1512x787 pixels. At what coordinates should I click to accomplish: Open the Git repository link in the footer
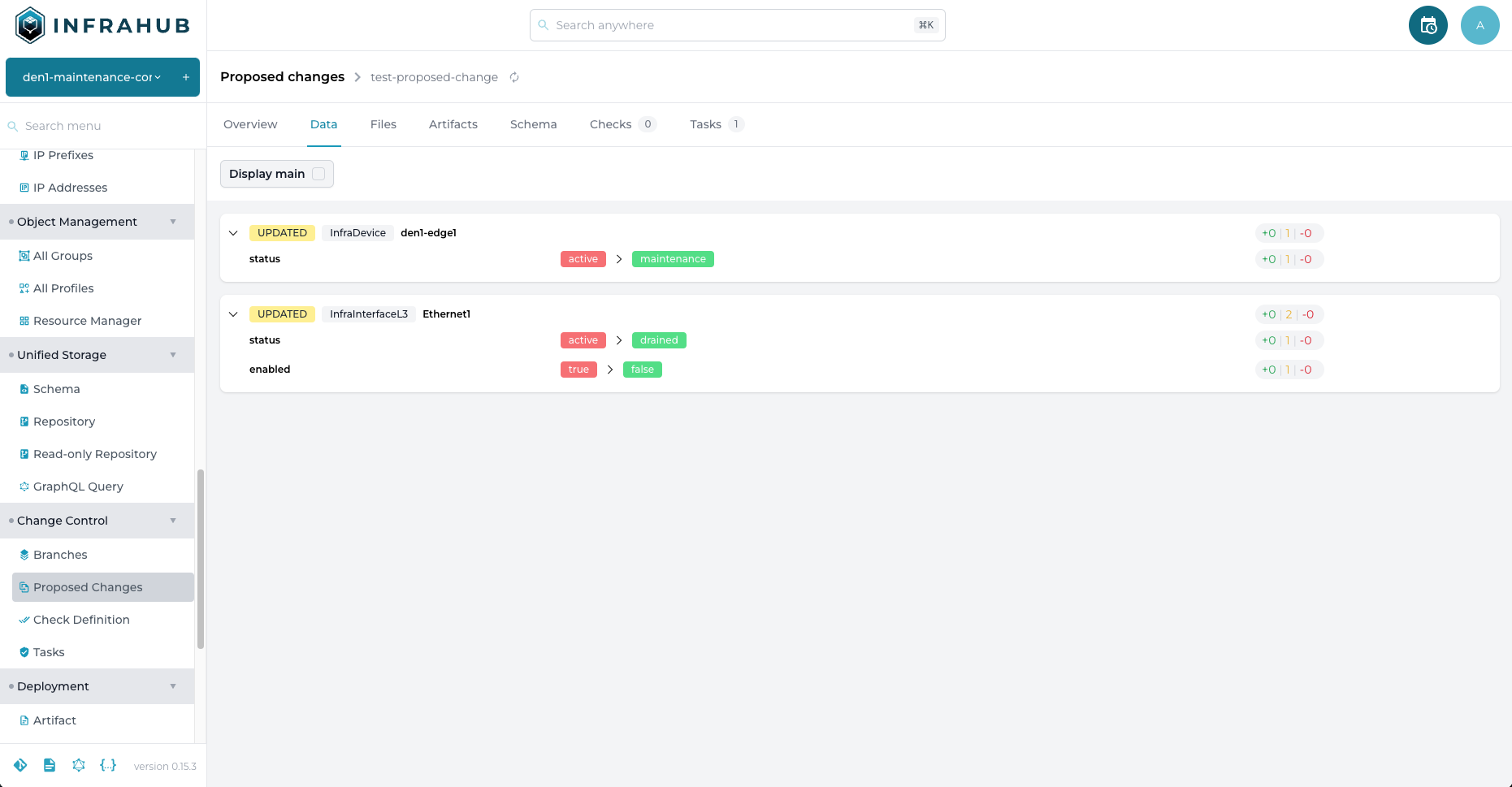pos(20,765)
